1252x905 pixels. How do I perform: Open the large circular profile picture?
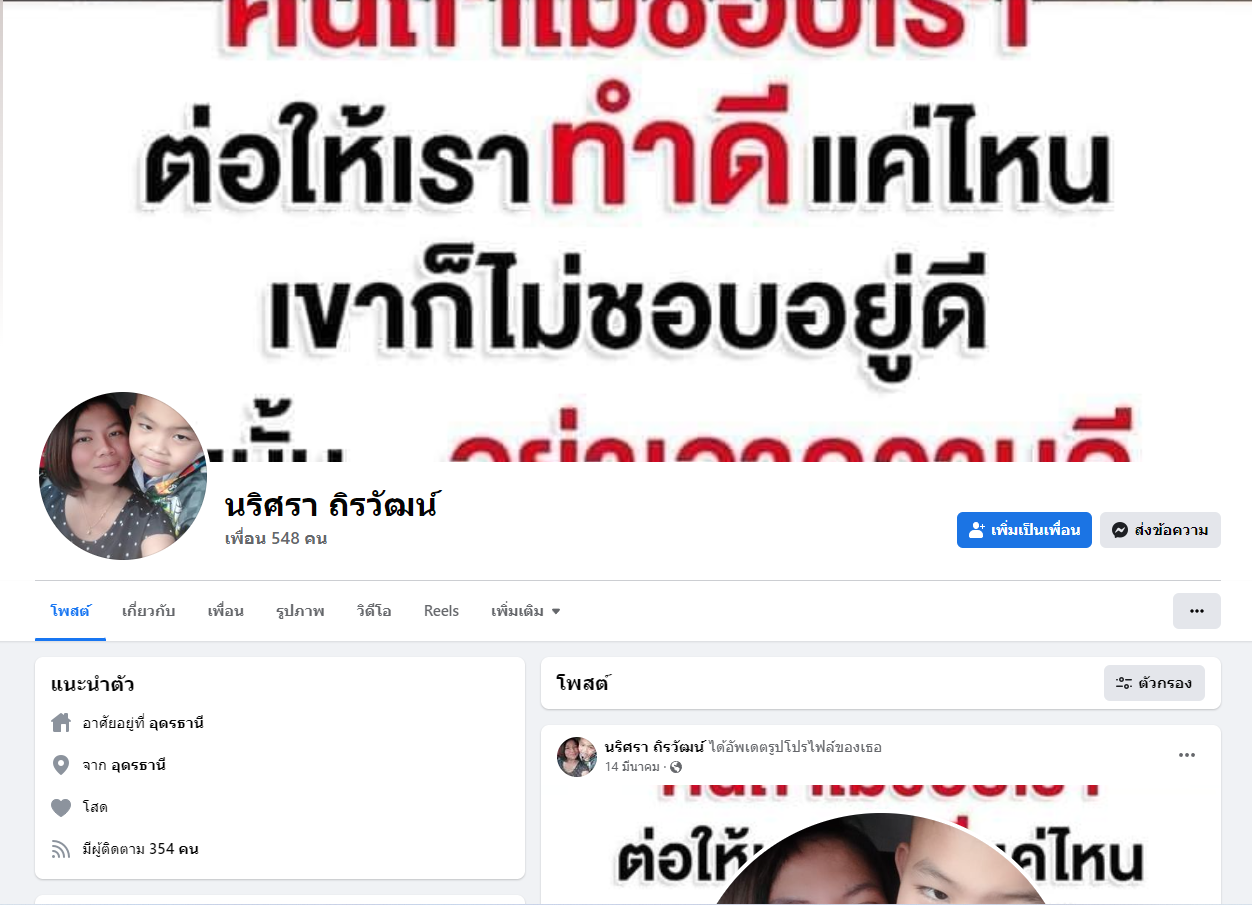tap(123, 476)
